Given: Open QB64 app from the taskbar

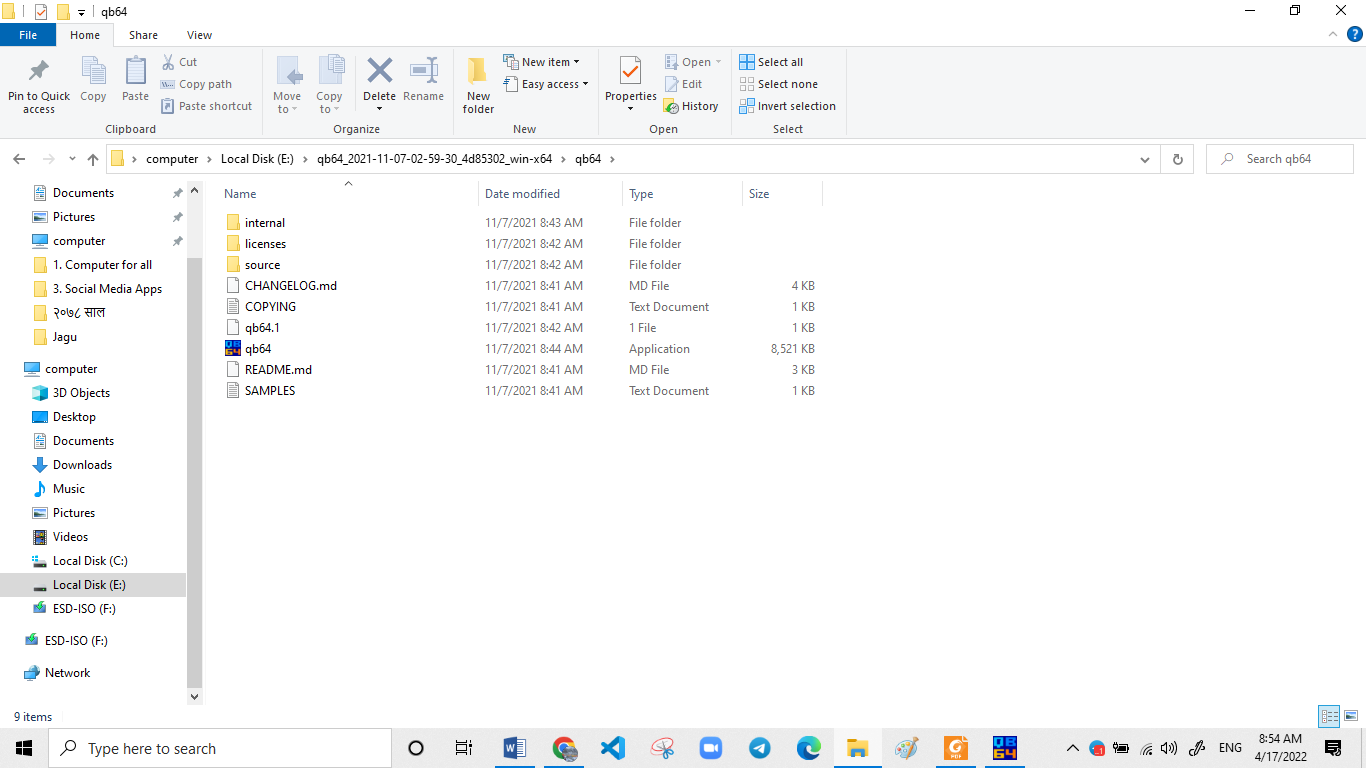Looking at the screenshot, I should [x=1005, y=748].
